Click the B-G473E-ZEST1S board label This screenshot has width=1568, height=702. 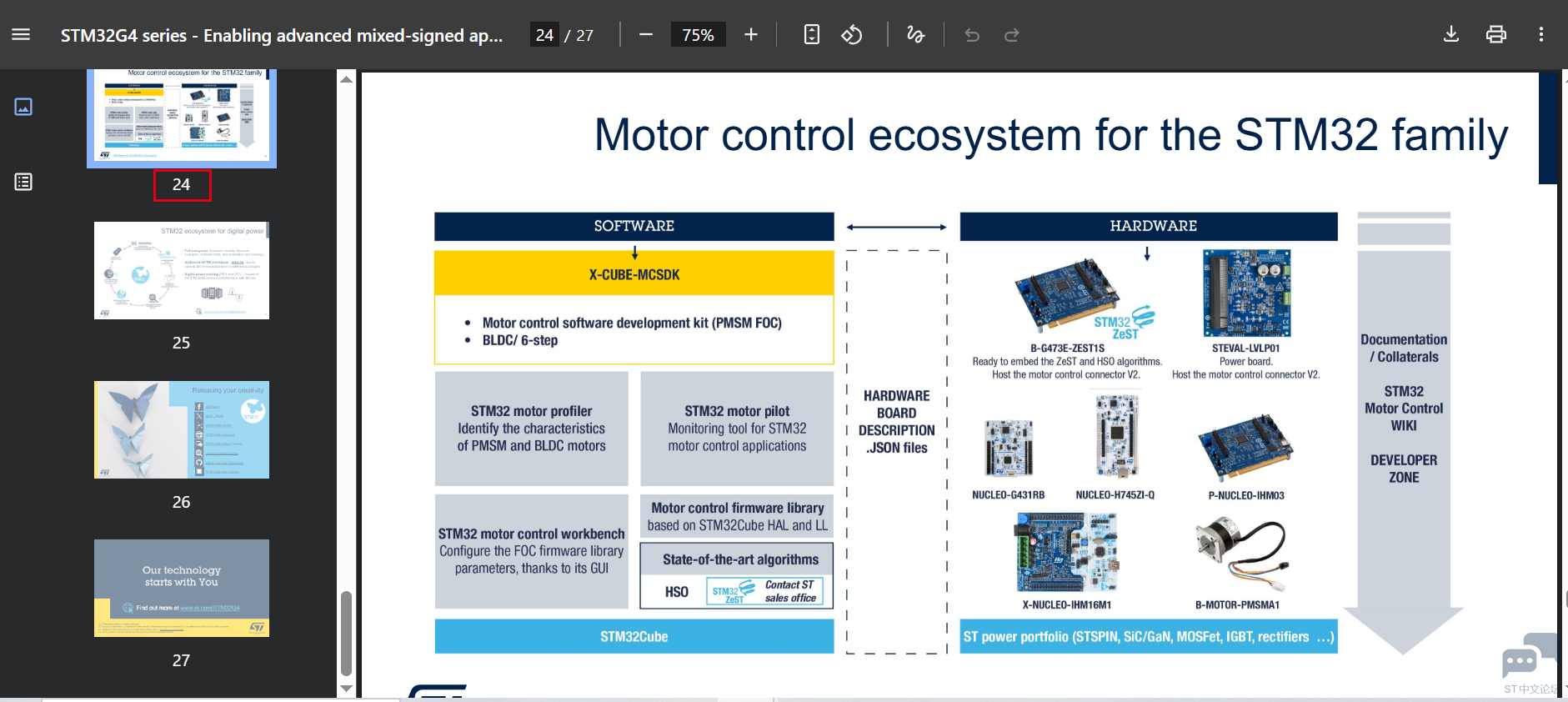point(1068,348)
